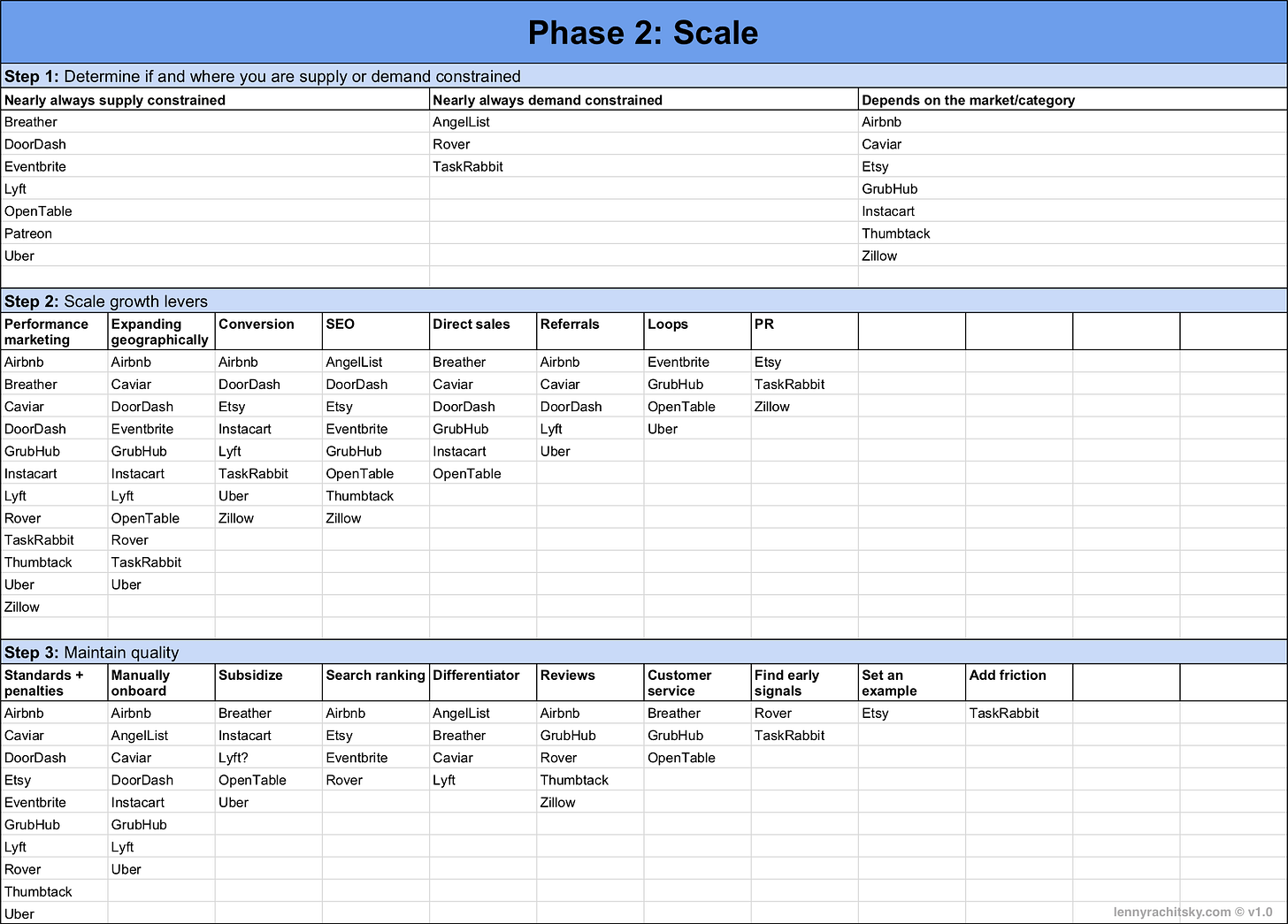The height and width of the screenshot is (924, 1288).
Task: Select the Performance marketing column header
Action: point(54,332)
